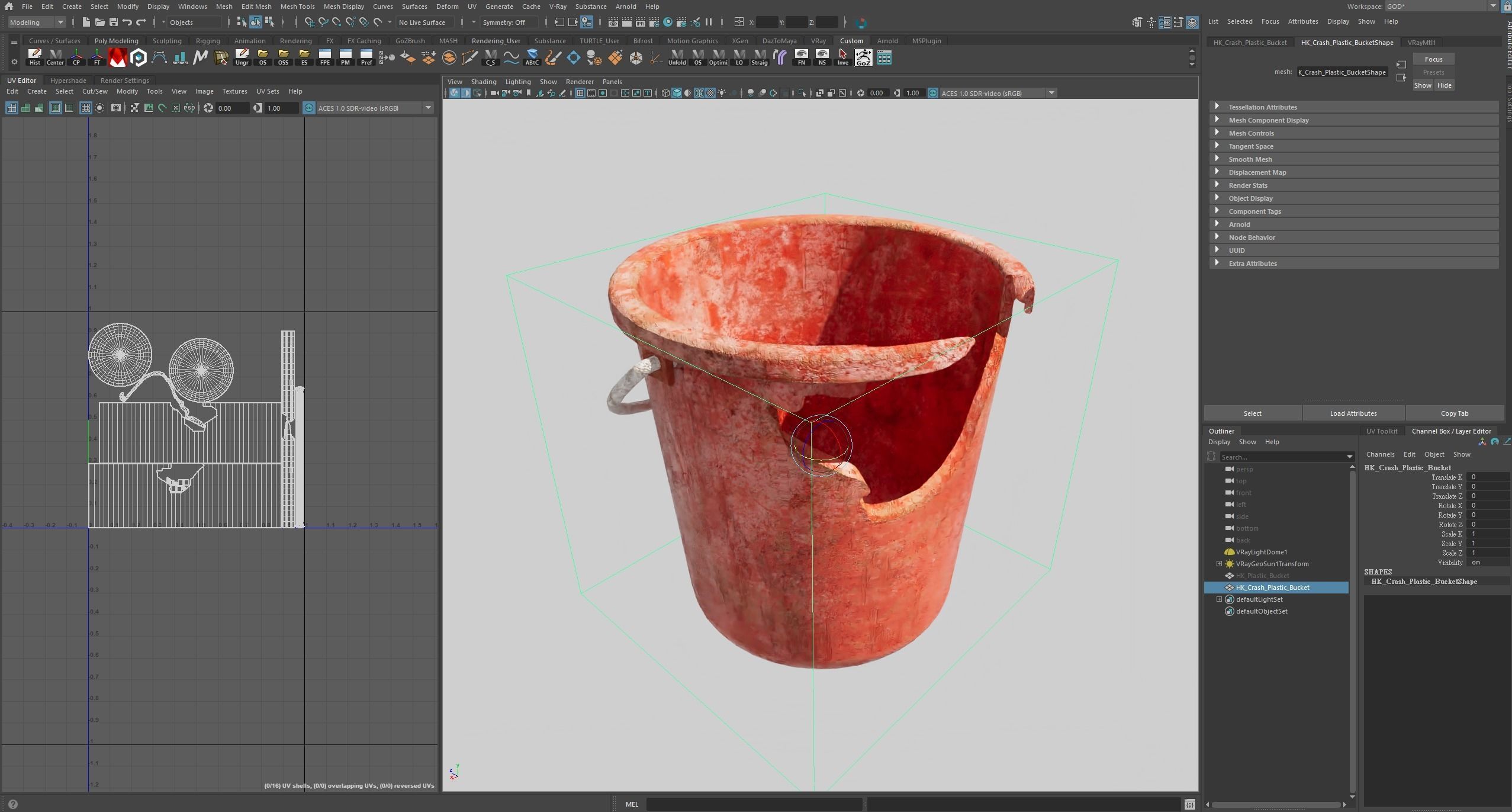The width and height of the screenshot is (1512, 812).
Task: Toggle viewport color management button
Action: click(933, 93)
